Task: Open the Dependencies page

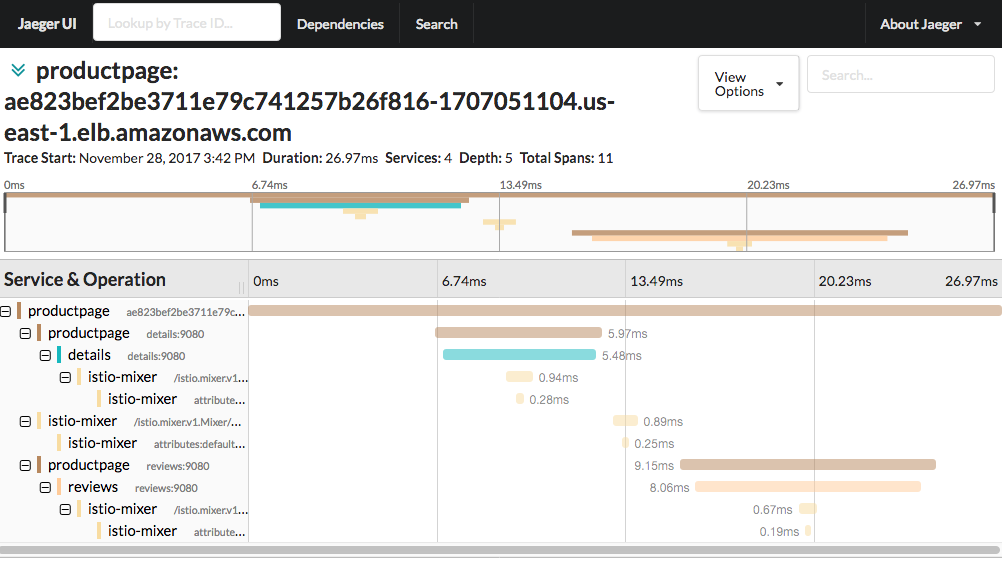Action: [340, 24]
